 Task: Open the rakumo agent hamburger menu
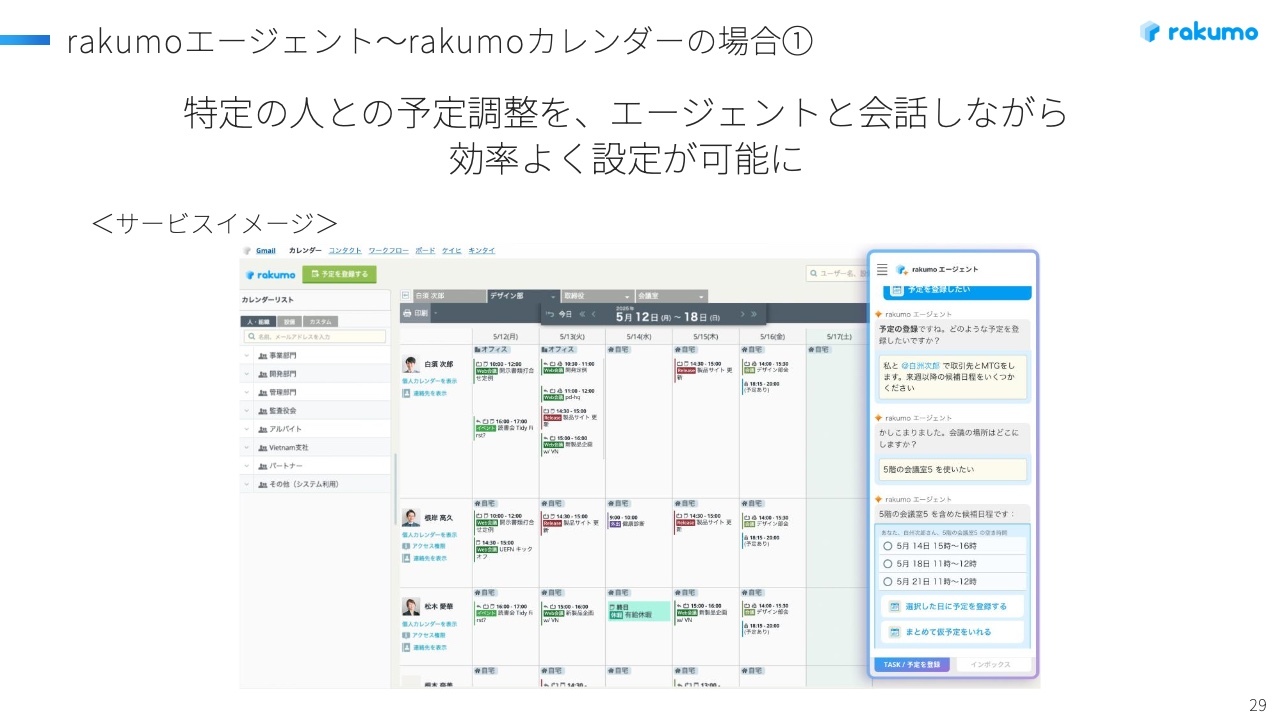[x=882, y=270]
